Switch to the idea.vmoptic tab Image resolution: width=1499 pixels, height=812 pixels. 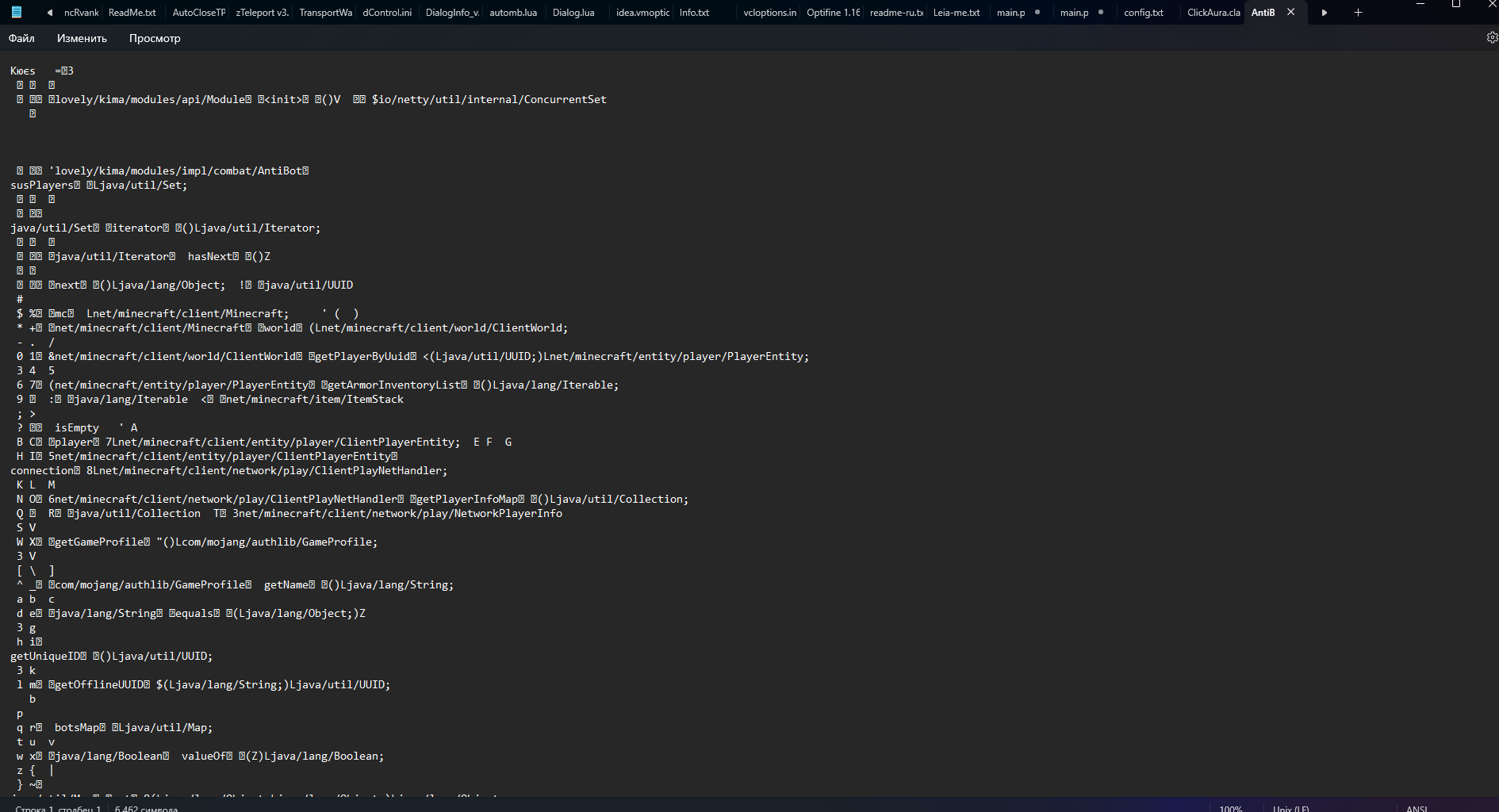642,13
